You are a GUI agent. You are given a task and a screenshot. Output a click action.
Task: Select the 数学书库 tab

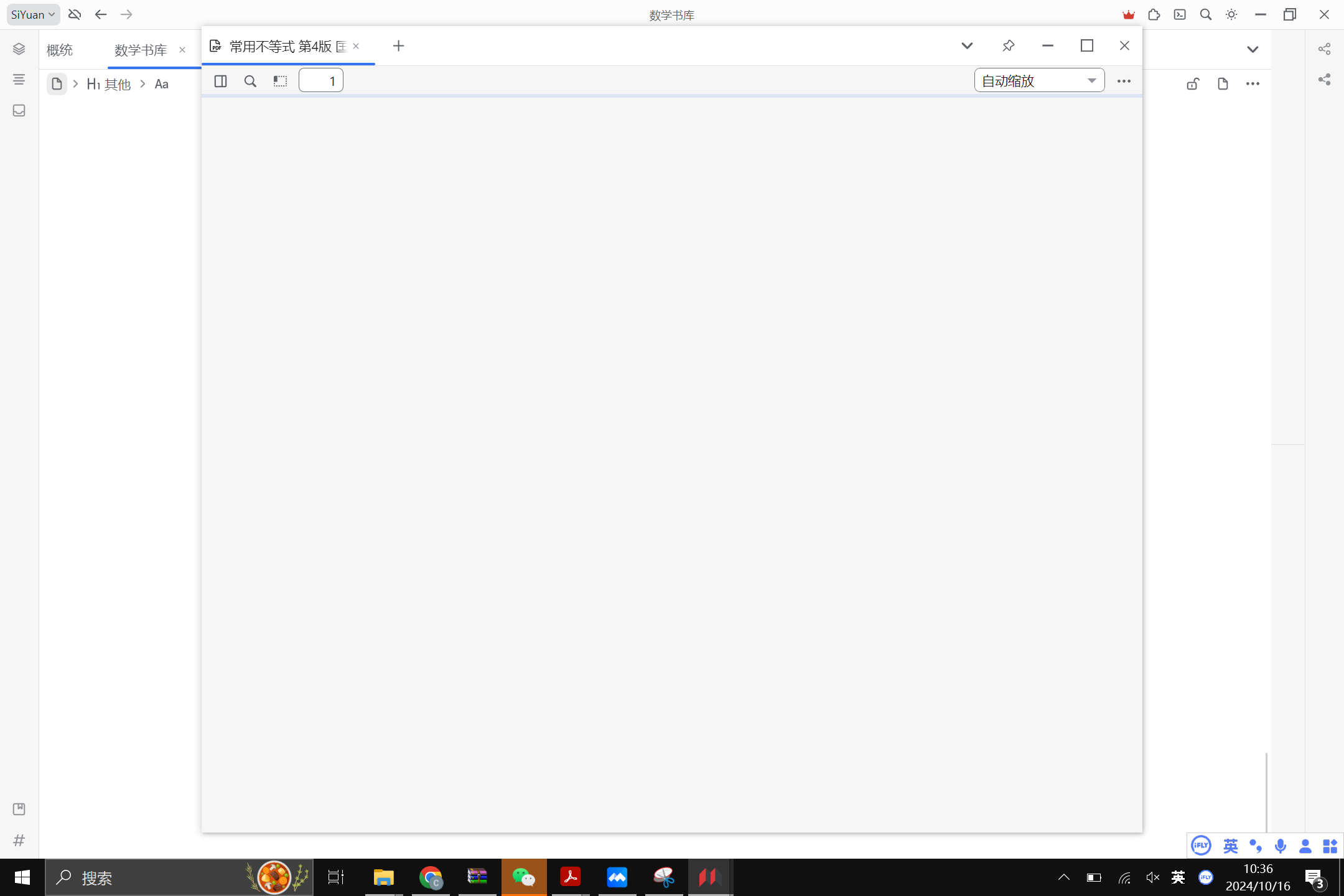tap(141, 50)
